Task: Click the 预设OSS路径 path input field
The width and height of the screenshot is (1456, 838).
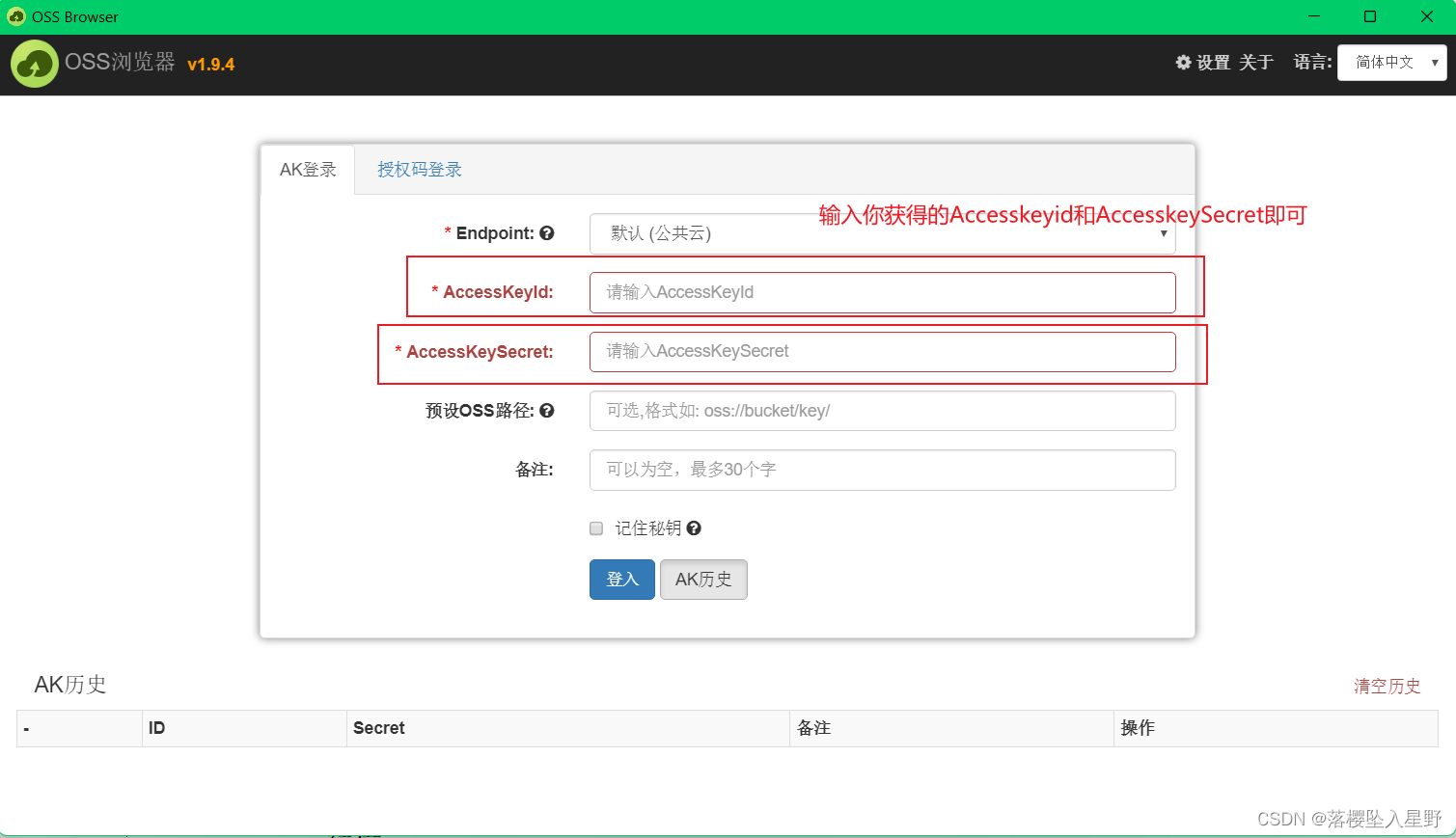Action: 881,410
